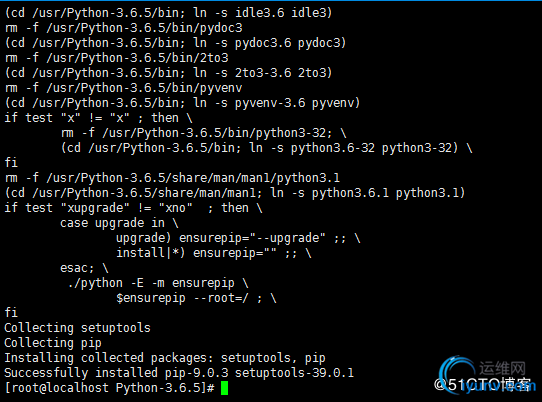The height and width of the screenshot is (402, 542).
Task: Click the blue swirl watermark icon
Action: [456, 373]
